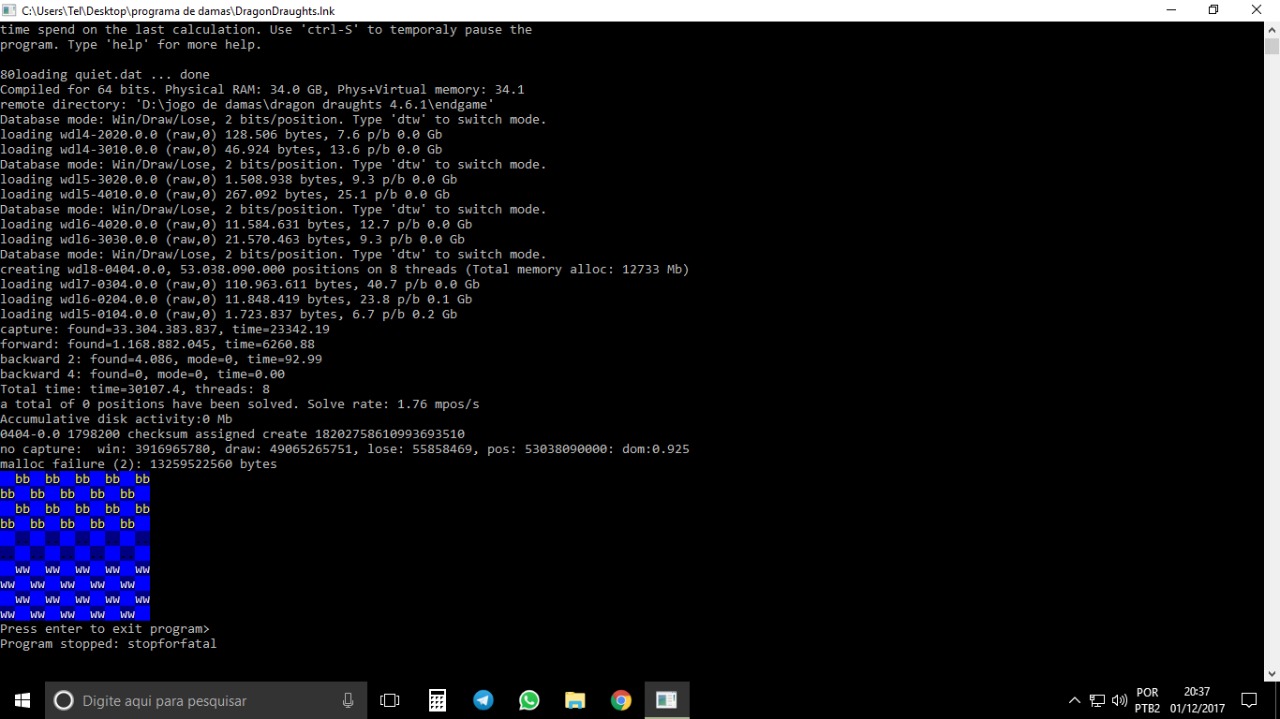The width and height of the screenshot is (1280, 719).
Task: Open the volume control tray icon
Action: (x=1119, y=701)
